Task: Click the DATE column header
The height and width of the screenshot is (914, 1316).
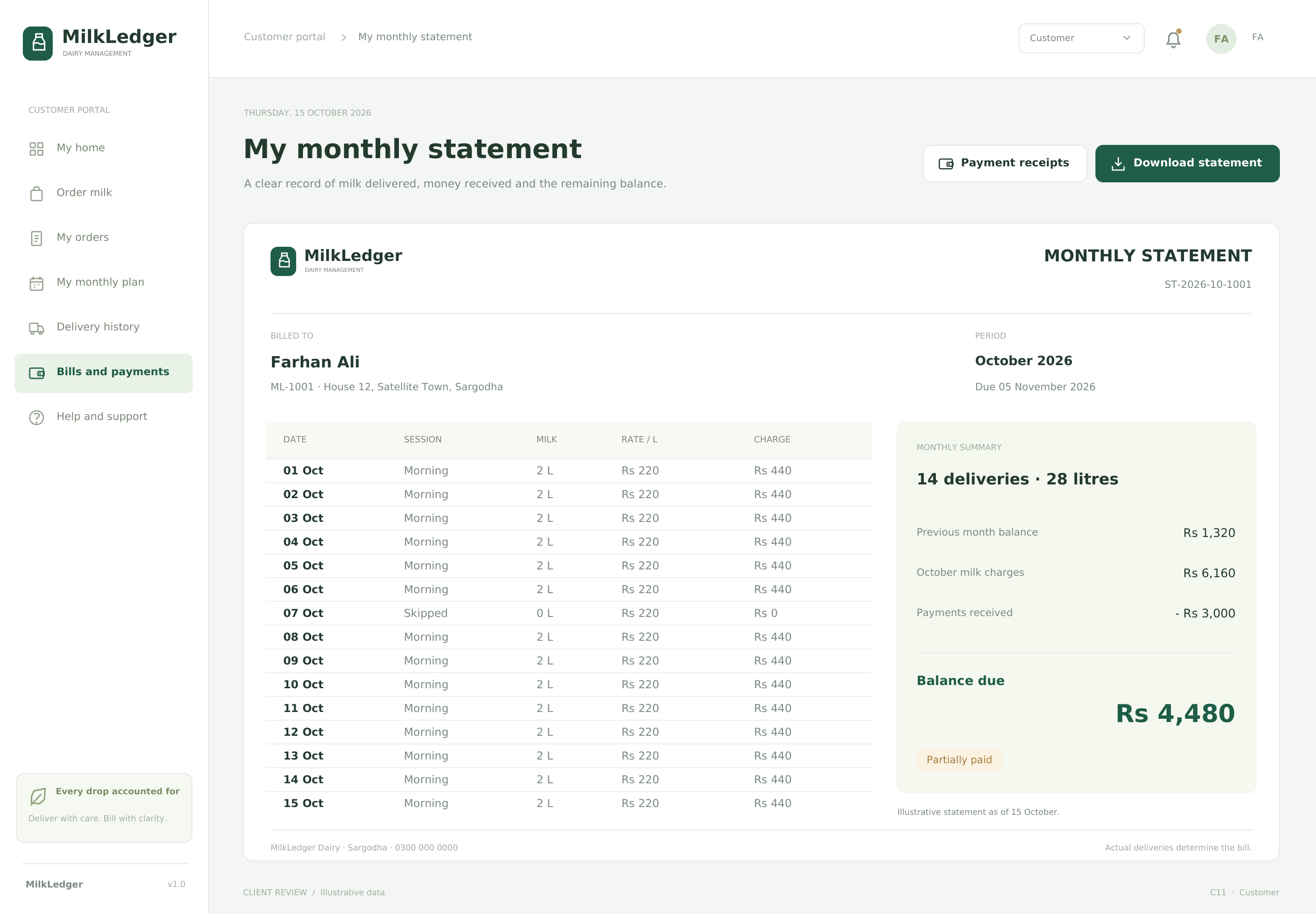Action: click(x=295, y=440)
